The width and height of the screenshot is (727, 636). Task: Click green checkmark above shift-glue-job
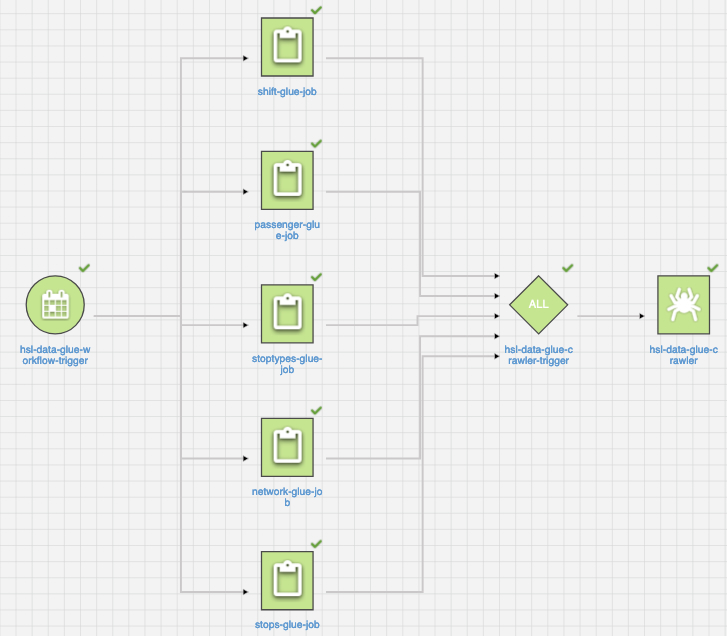[316, 10]
